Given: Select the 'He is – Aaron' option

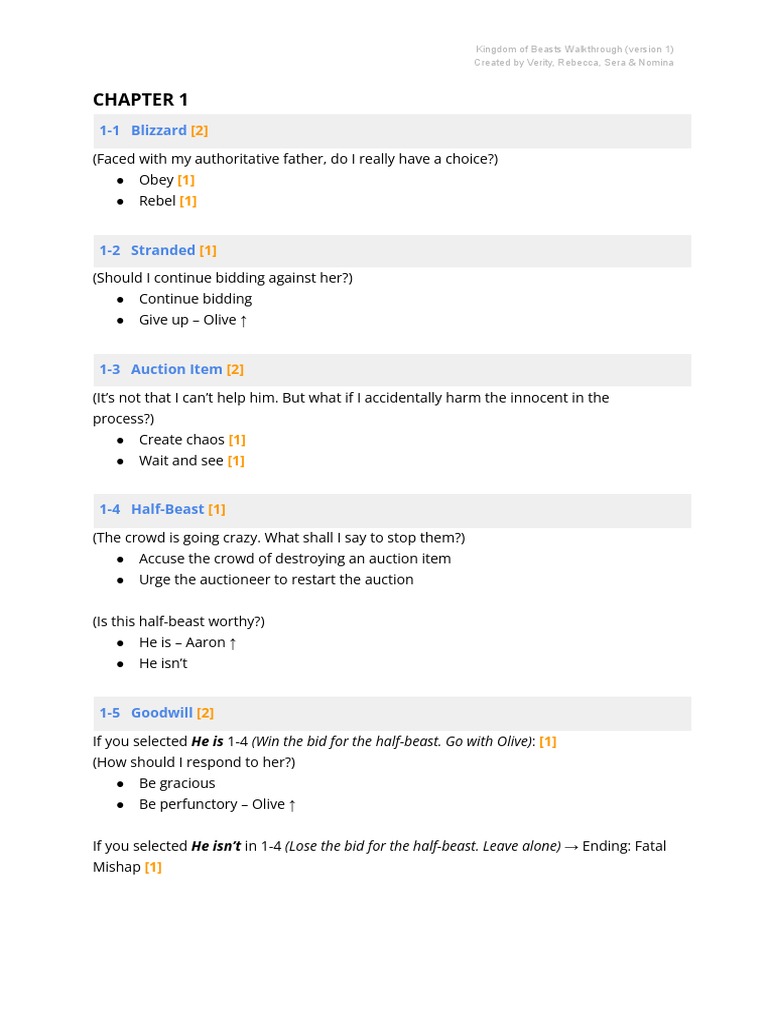Looking at the screenshot, I should (x=187, y=642).
